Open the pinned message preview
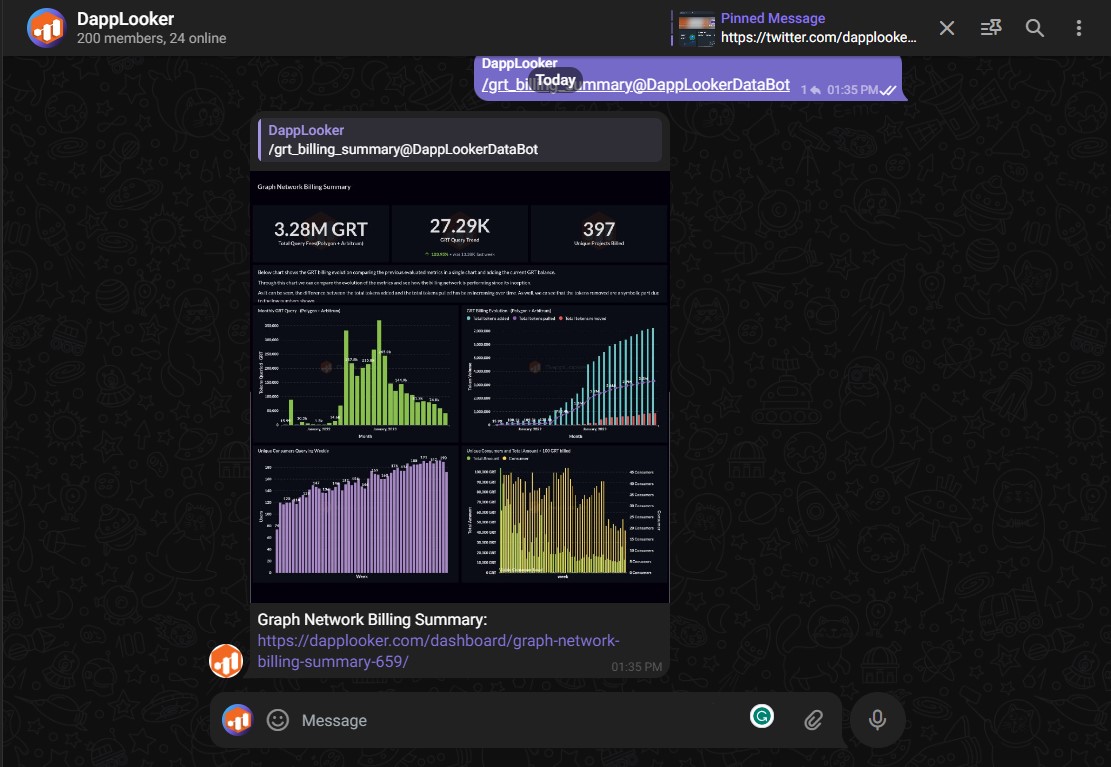 click(817, 28)
